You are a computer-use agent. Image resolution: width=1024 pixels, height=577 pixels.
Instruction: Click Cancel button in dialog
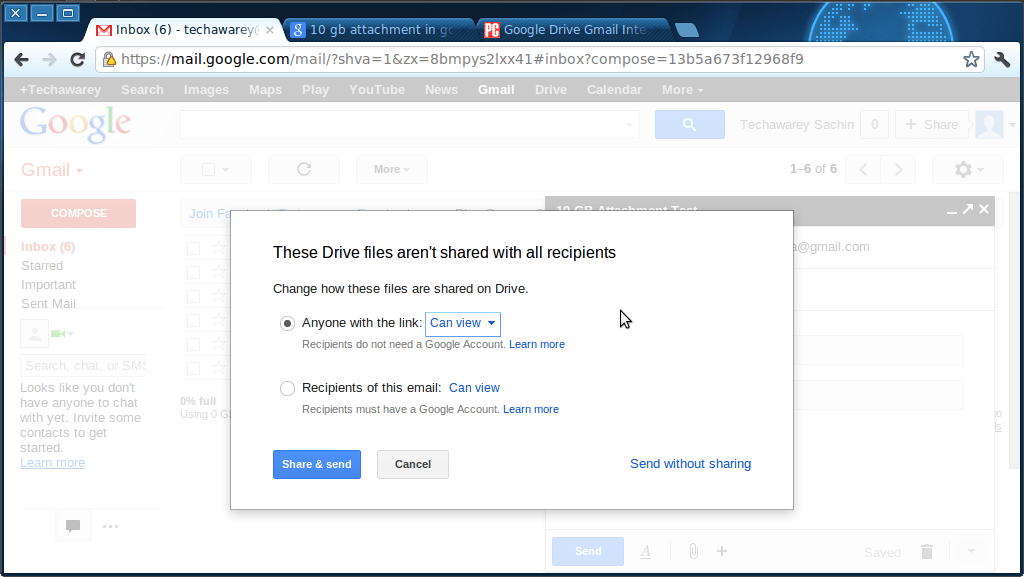[x=413, y=464]
